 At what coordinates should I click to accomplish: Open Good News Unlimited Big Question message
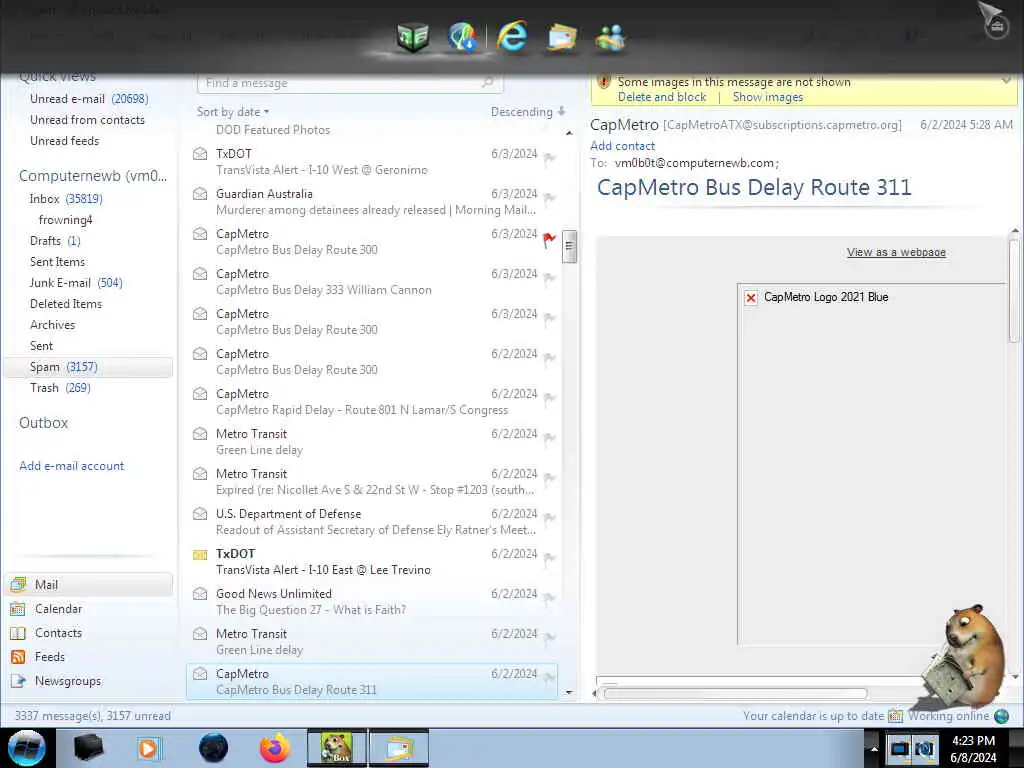372,601
